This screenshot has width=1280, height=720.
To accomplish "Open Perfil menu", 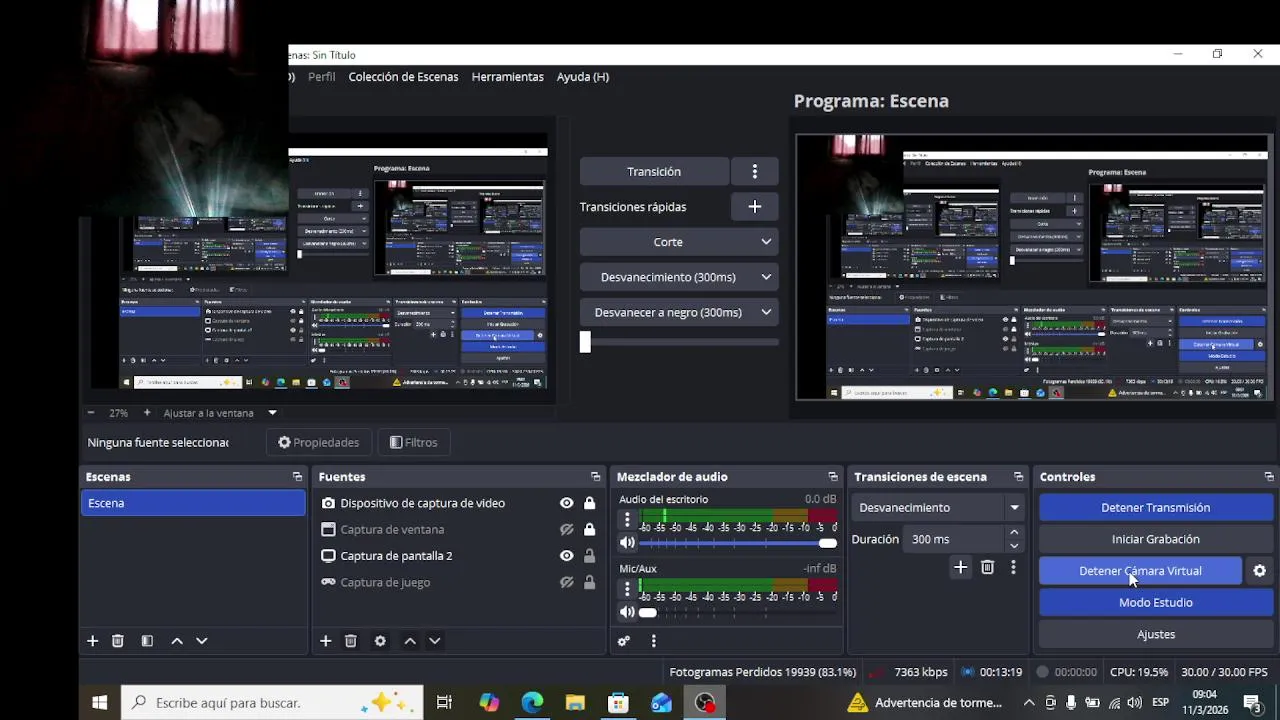I will [x=322, y=77].
